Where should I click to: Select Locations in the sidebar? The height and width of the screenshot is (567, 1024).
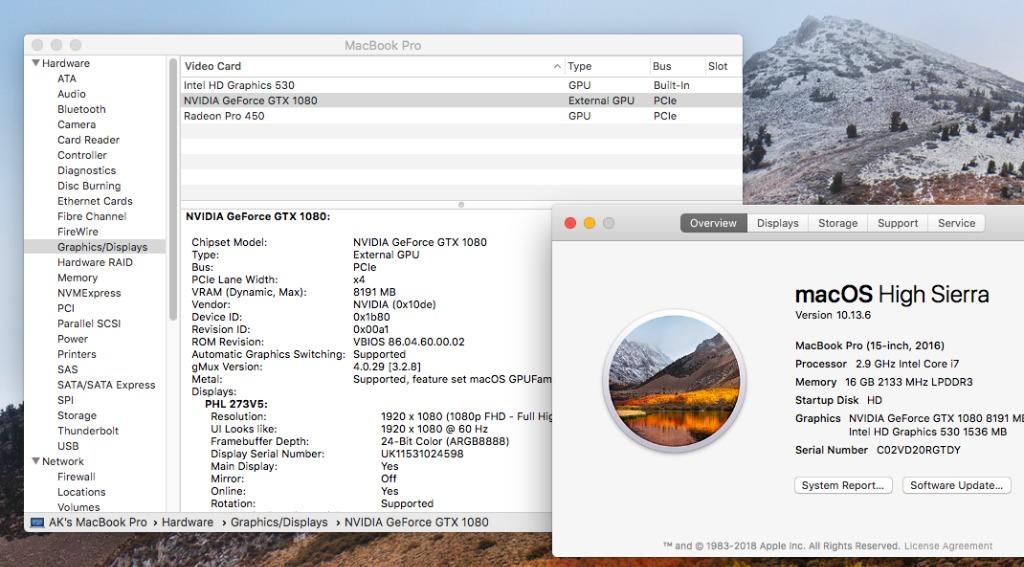[x=81, y=492]
